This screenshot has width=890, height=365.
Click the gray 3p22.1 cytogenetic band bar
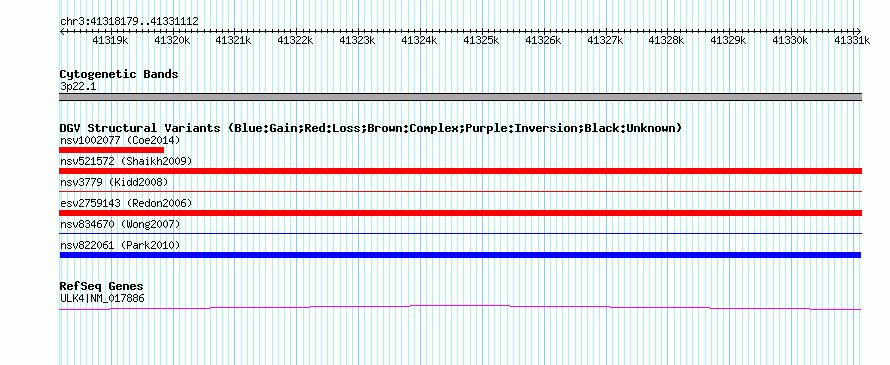(x=461, y=97)
